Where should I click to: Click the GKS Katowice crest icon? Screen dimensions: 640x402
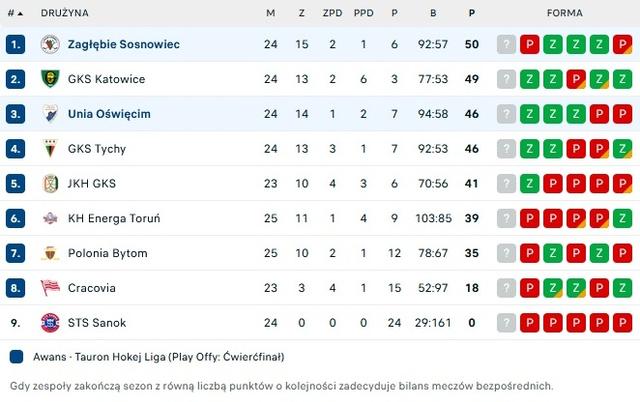pos(50,79)
